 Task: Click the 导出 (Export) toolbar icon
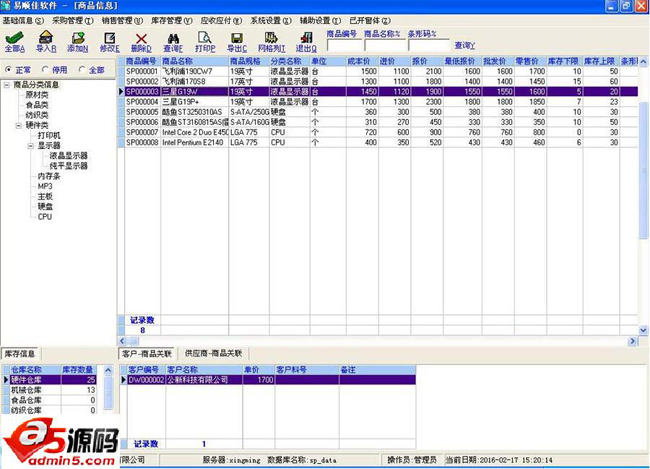[236, 41]
